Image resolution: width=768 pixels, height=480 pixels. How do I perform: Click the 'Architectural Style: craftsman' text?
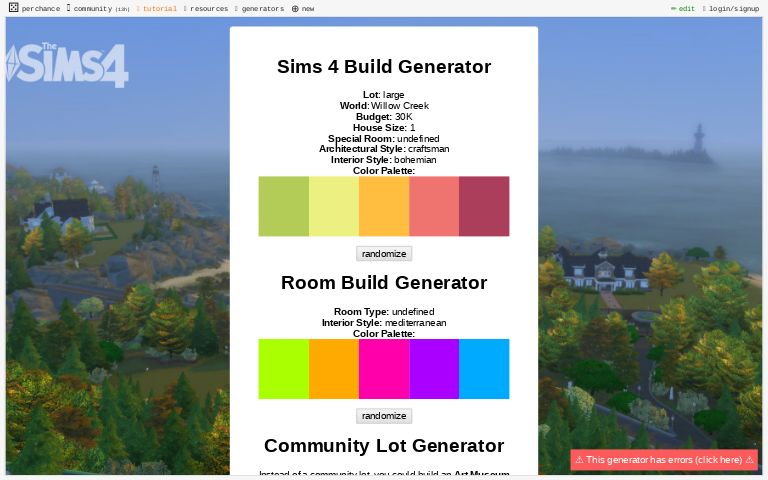pyautogui.click(x=384, y=149)
